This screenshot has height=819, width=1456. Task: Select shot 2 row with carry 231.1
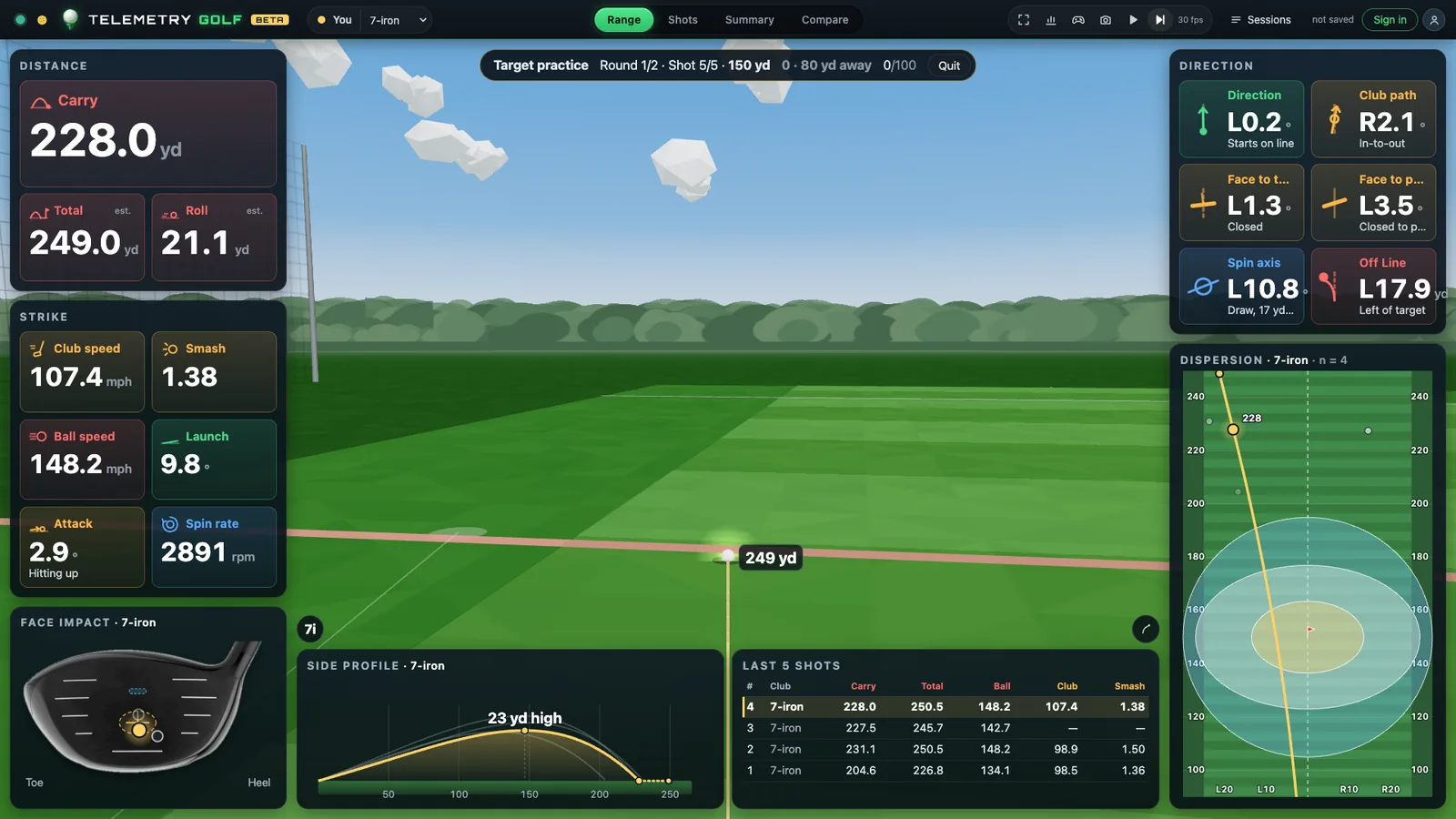(x=945, y=749)
